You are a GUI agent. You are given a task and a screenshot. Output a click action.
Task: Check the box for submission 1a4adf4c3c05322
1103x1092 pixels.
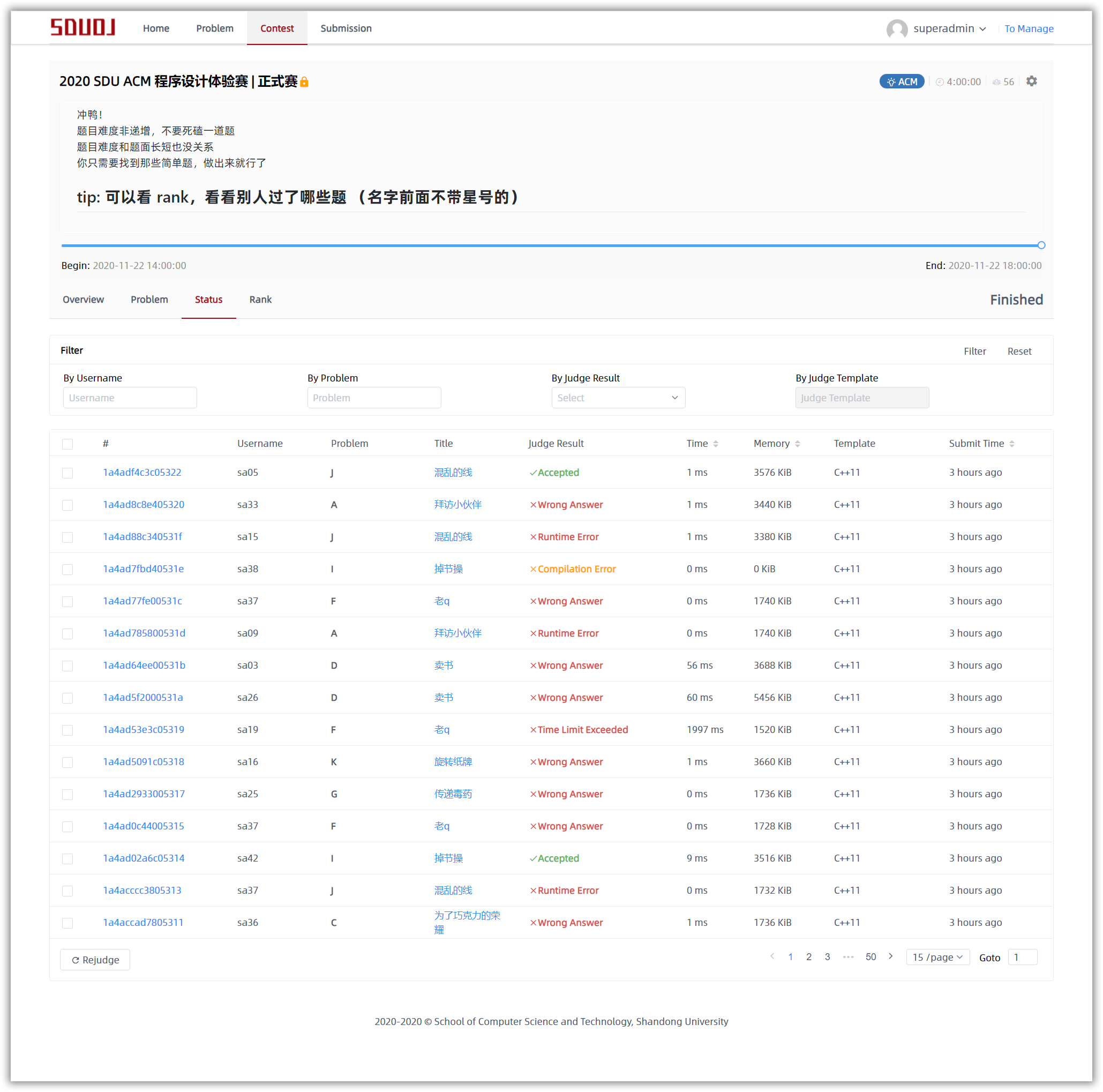click(x=67, y=473)
